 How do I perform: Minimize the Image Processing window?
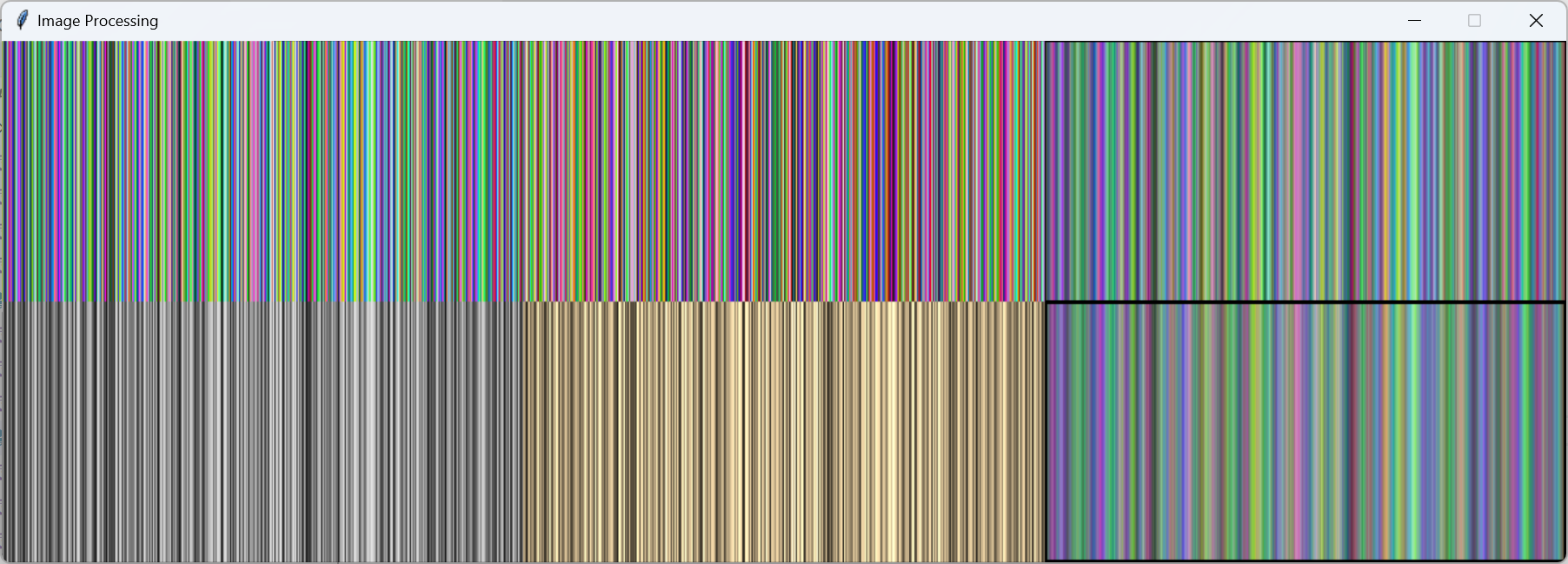(x=1414, y=20)
